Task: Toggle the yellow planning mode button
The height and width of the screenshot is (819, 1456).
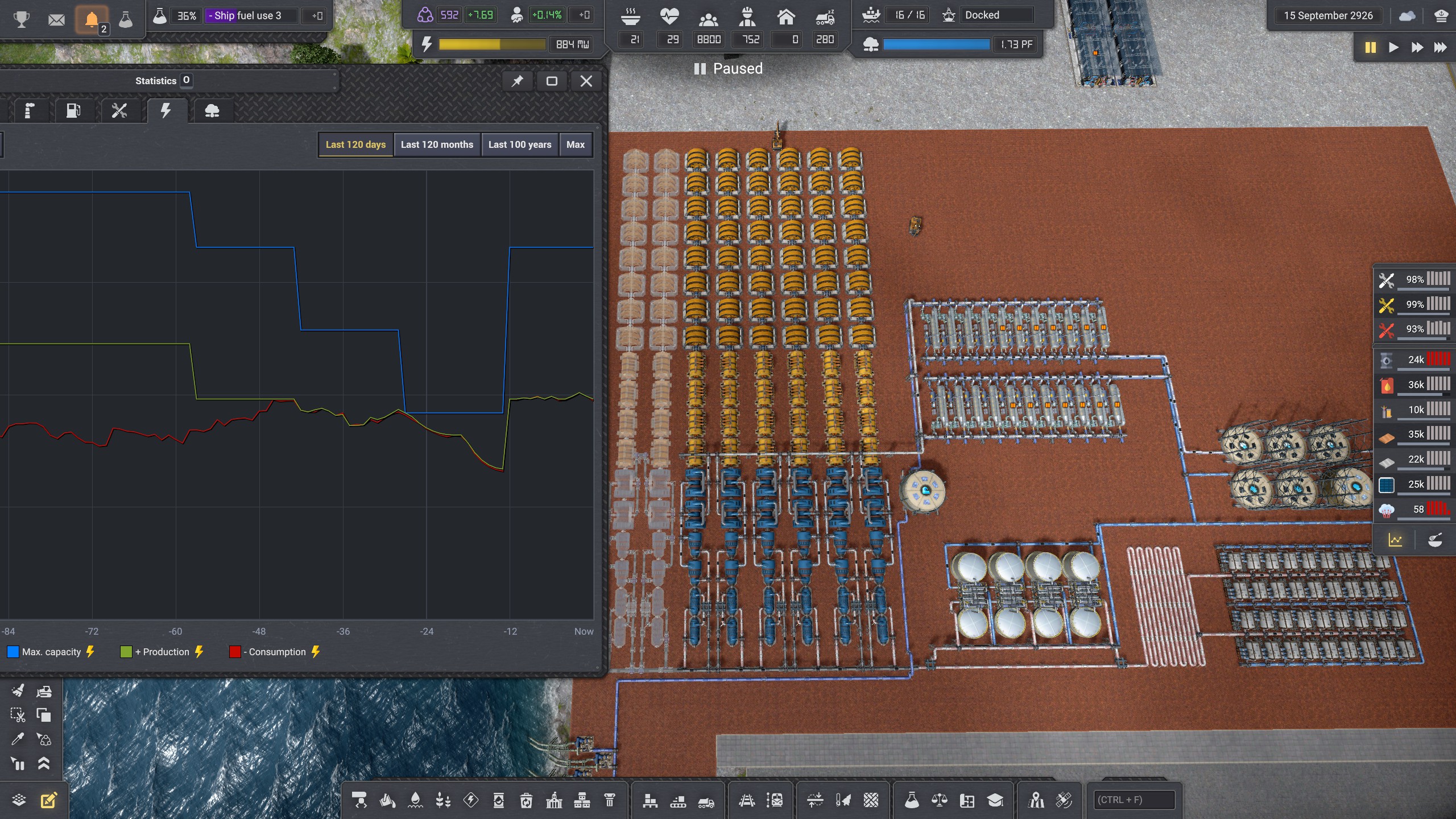Action: pos(49,800)
